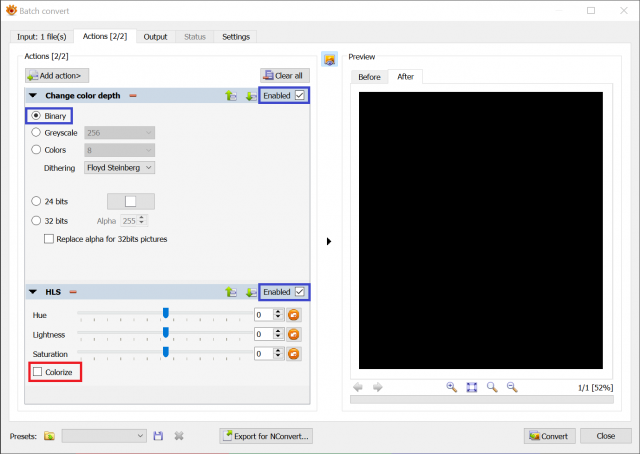The height and width of the screenshot is (454, 640).
Task: Click the Hue value spinner arrows
Action: (x=278, y=315)
